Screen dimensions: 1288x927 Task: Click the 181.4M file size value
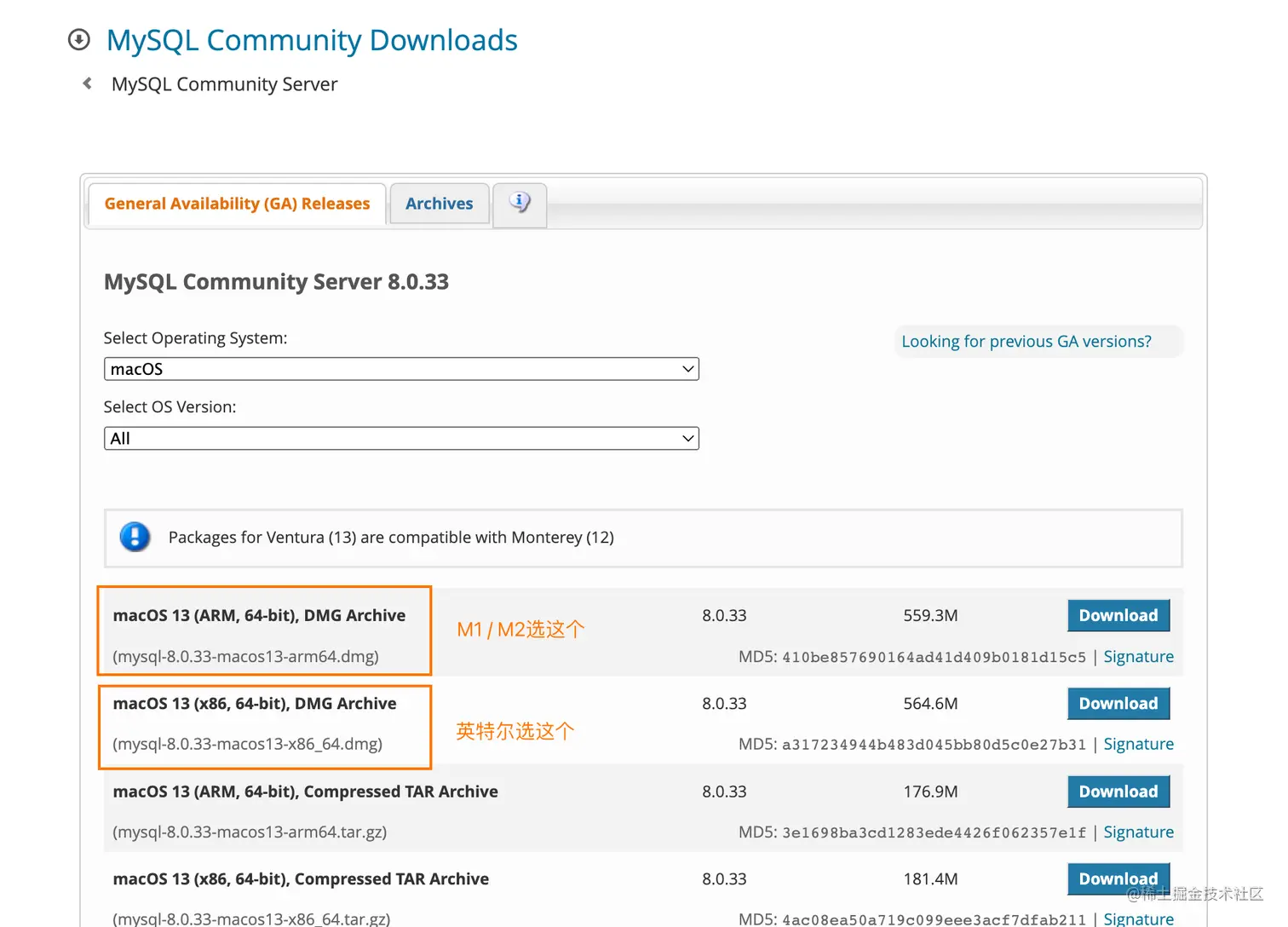930,879
